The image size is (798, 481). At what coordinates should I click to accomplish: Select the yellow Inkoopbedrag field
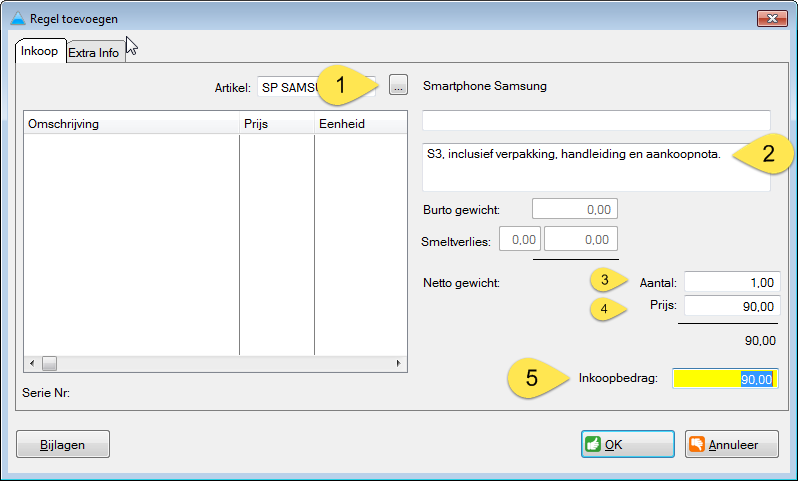[x=724, y=379]
